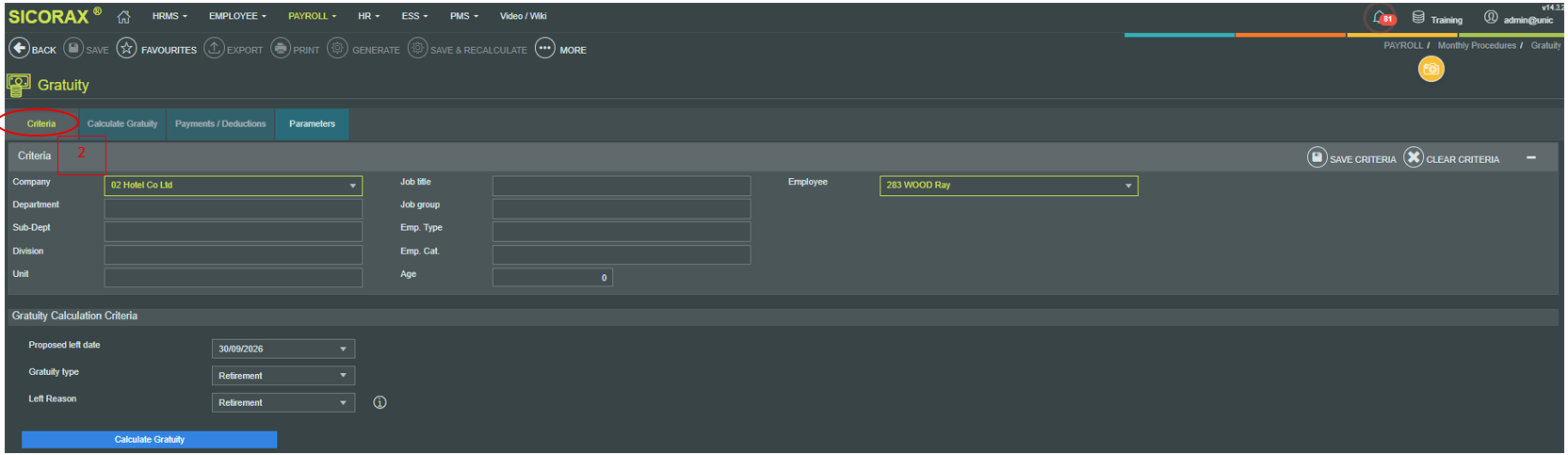Click the Age number field
This screenshot has height=455, width=1568.
(552, 277)
